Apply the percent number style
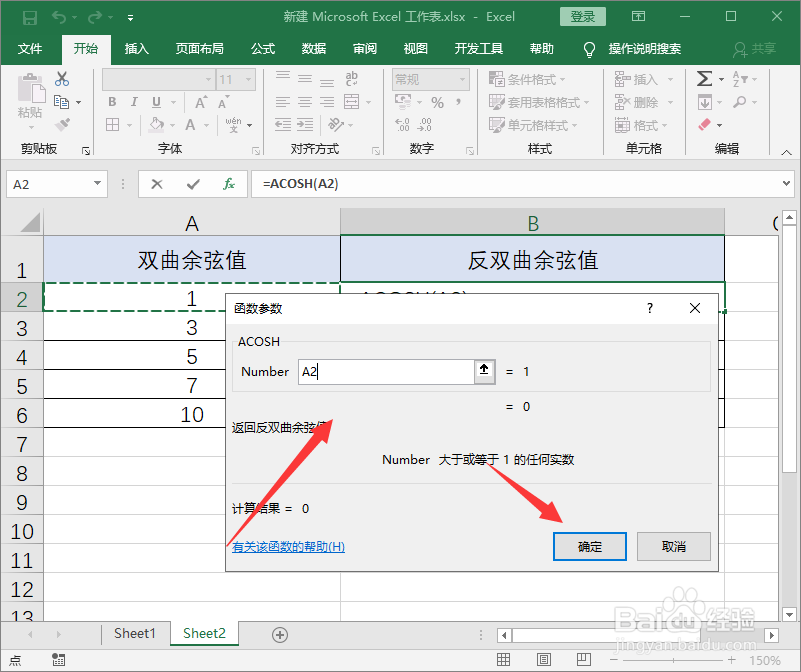801x672 pixels. tap(437, 102)
